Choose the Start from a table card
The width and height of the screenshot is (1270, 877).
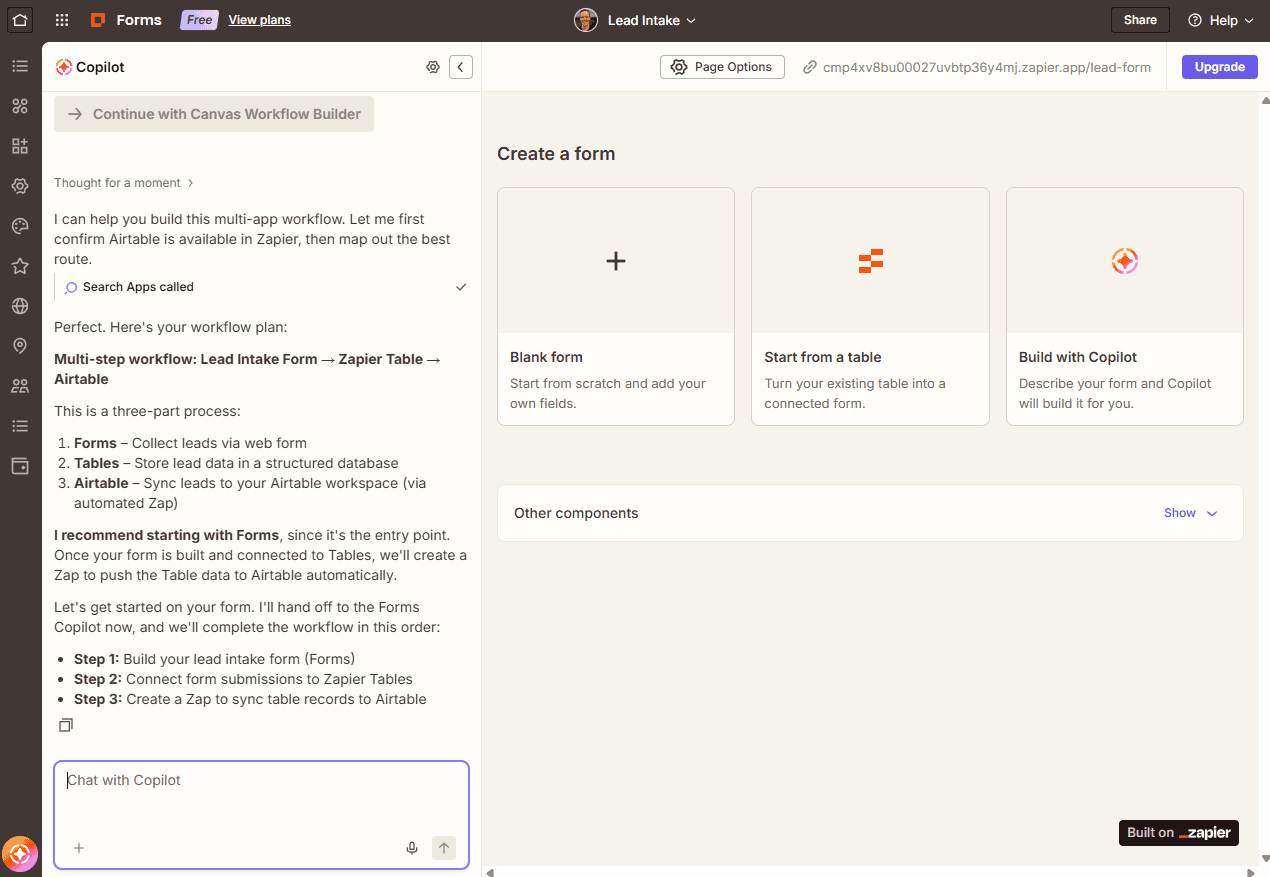tap(870, 306)
